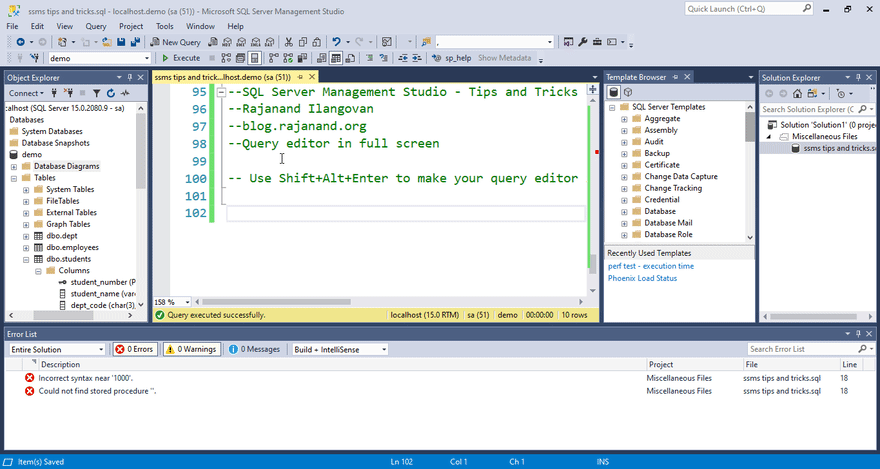Refresh the Object Explorer tree
Viewport: 880px width, 469px height.
[111, 93]
